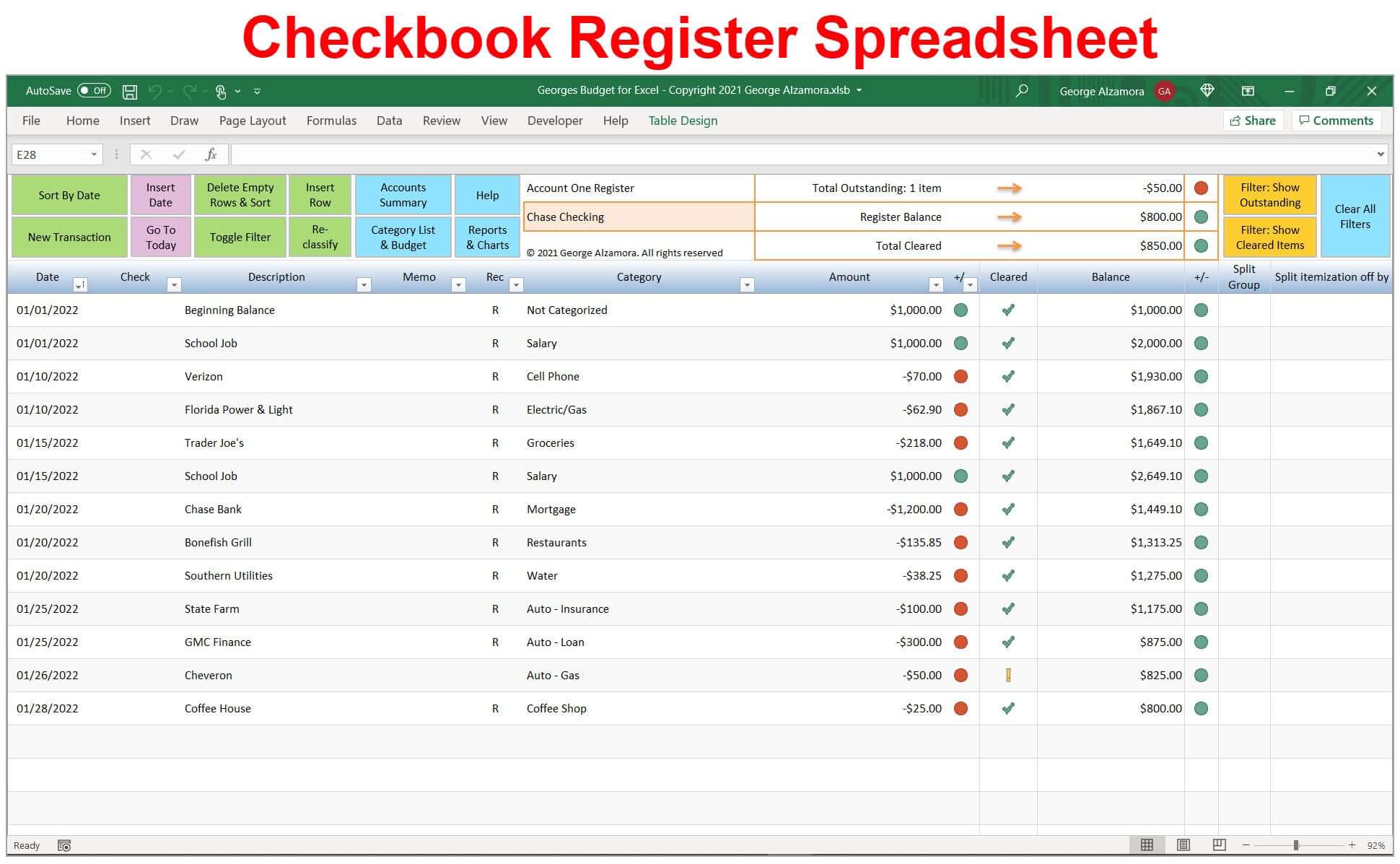Screen dimensions: 1400x864
Task: Click the macro recording status icon
Action: click(x=64, y=845)
